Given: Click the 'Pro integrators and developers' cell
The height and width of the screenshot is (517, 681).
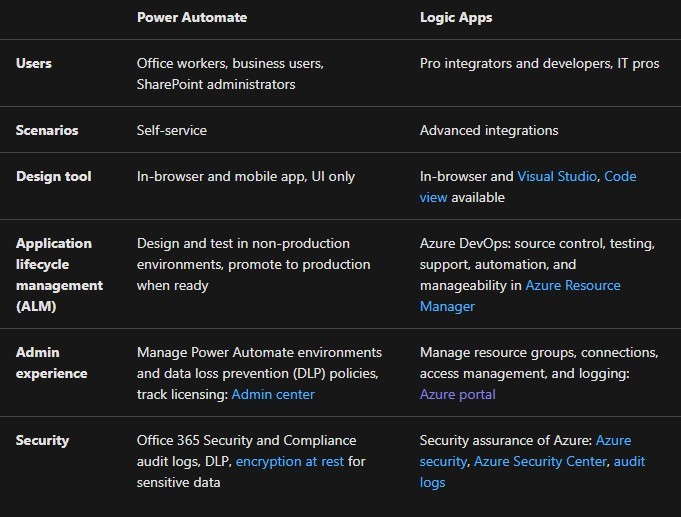Looking at the screenshot, I should coord(539,63).
